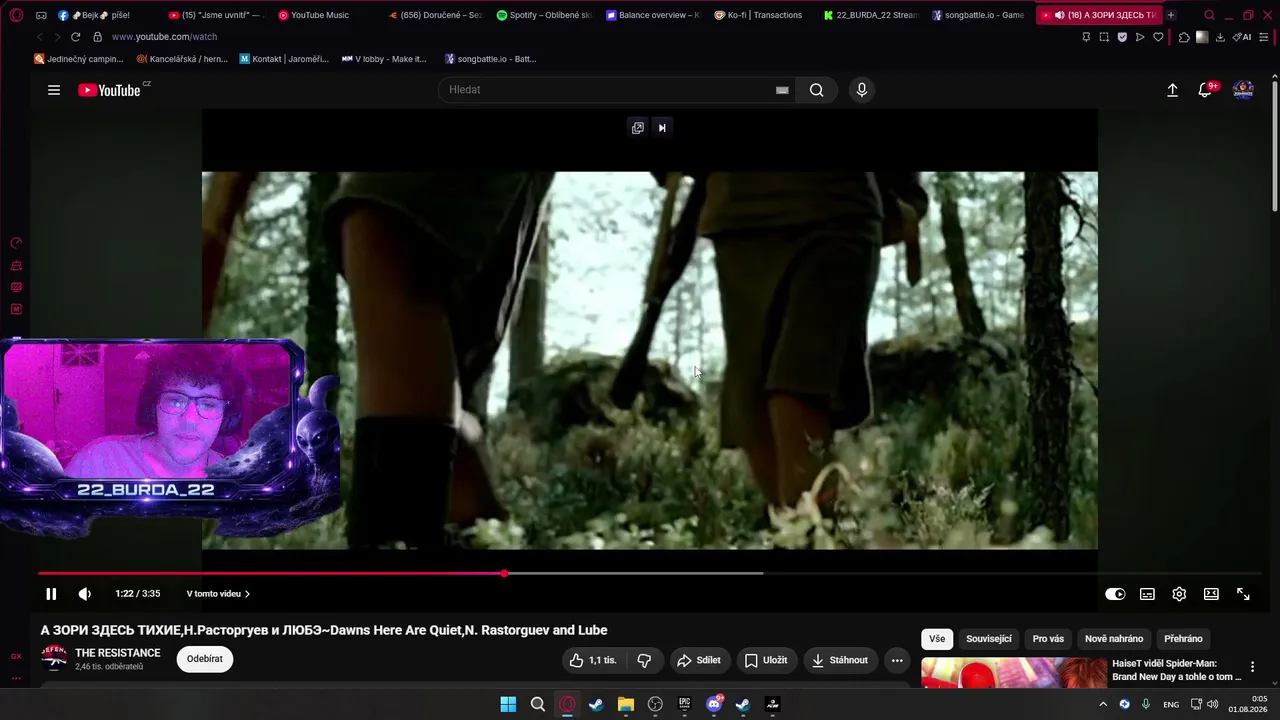Open the ENG language switcher
The height and width of the screenshot is (720, 1280).
(x=1171, y=704)
